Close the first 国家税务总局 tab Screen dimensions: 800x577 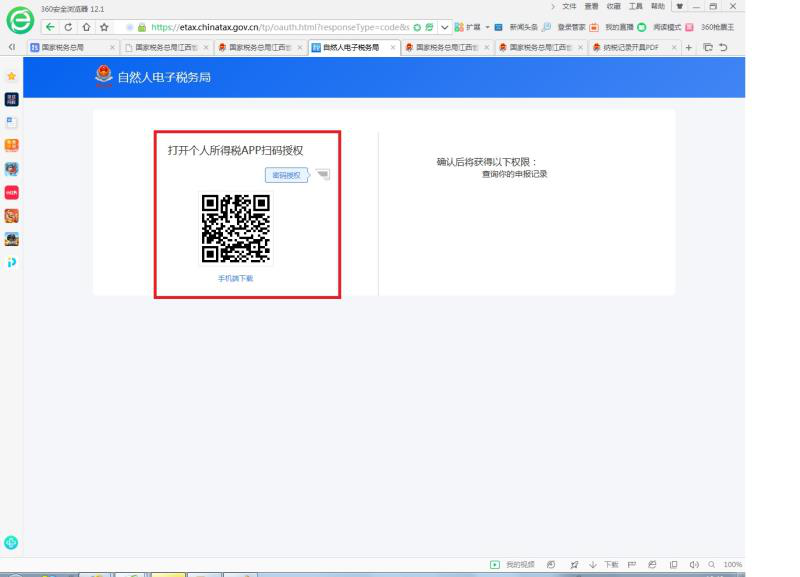point(112,47)
